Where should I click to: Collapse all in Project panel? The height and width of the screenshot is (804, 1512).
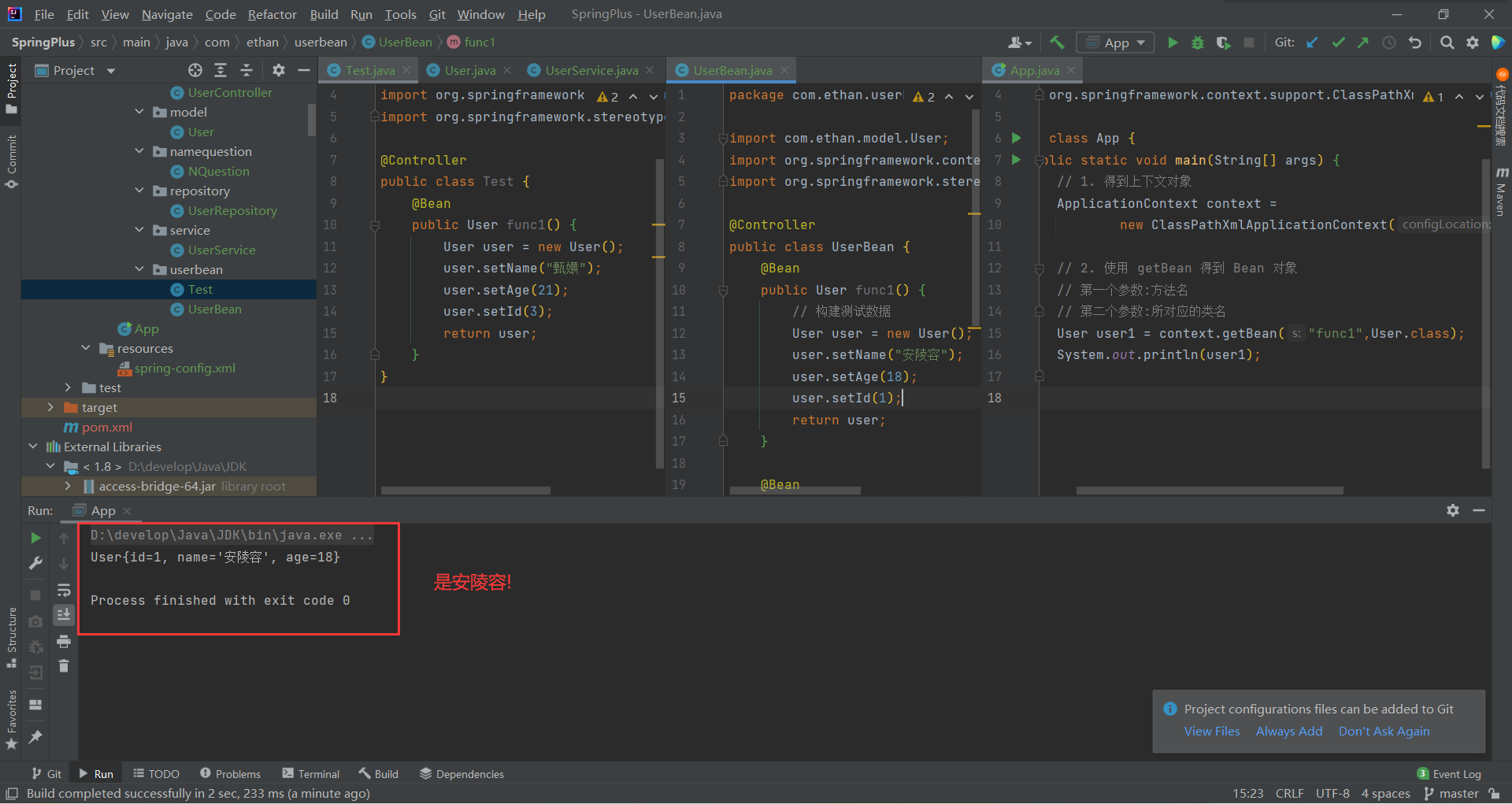pos(246,70)
